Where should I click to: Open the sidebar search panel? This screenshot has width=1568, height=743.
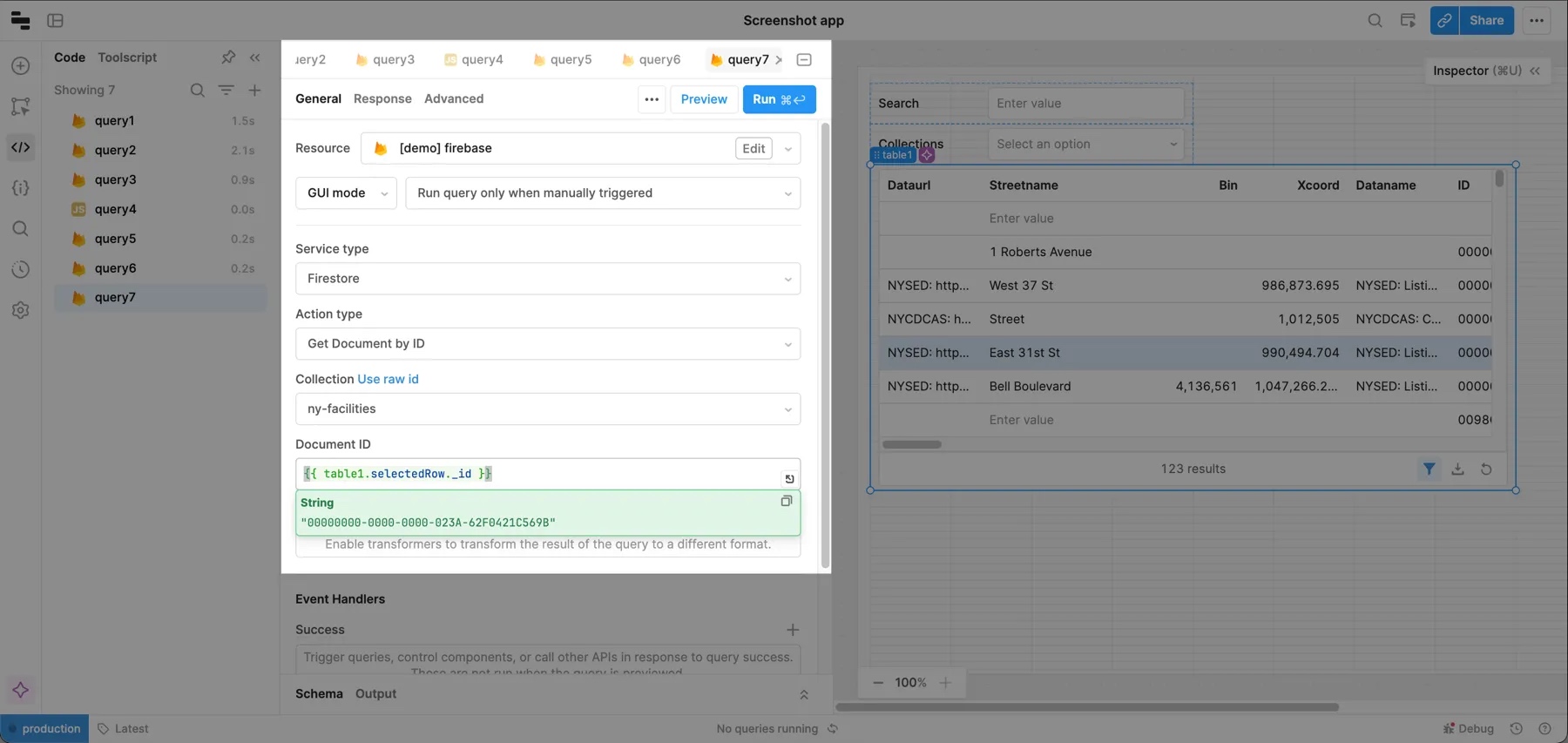(21, 229)
